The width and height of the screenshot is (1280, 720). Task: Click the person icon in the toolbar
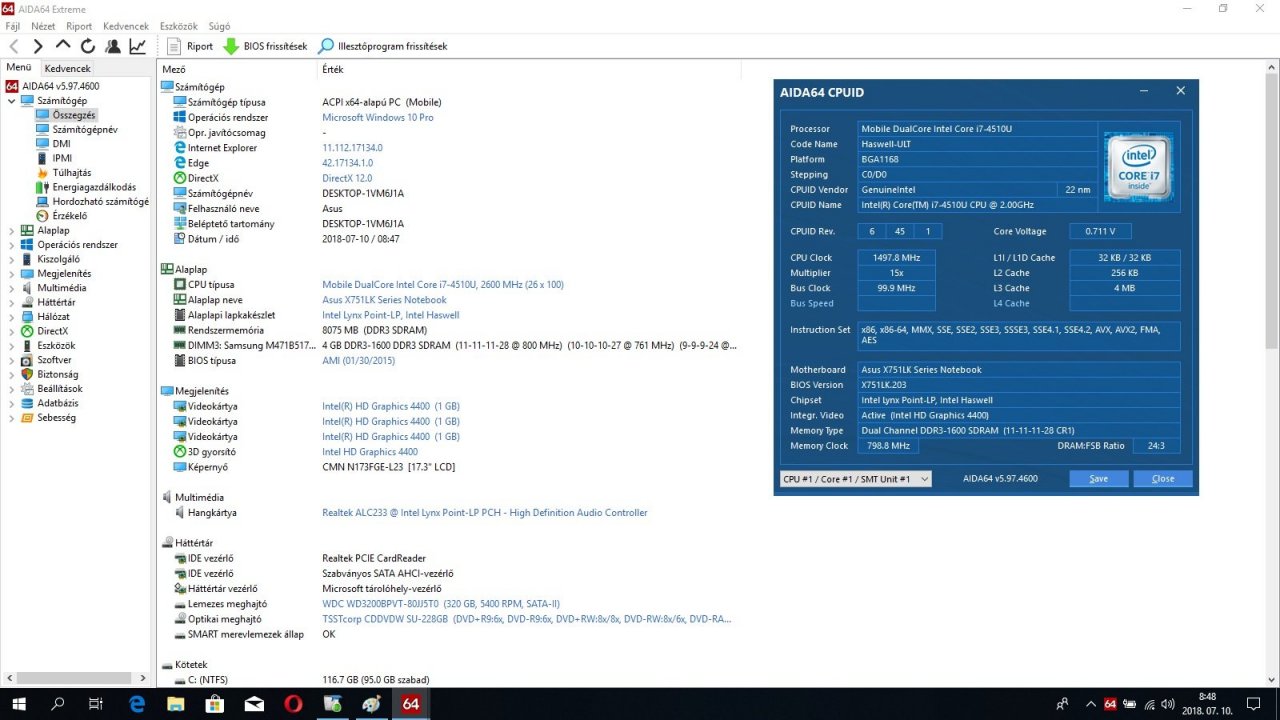click(113, 46)
